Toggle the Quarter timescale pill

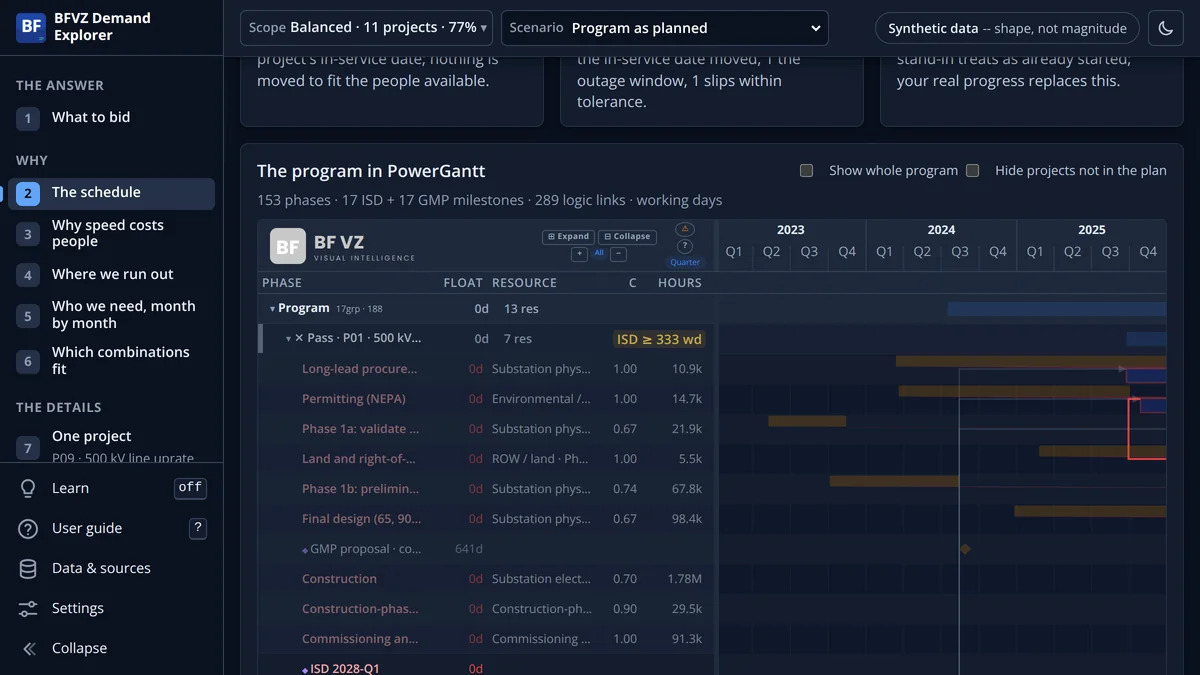pyautogui.click(x=685, y=263)
